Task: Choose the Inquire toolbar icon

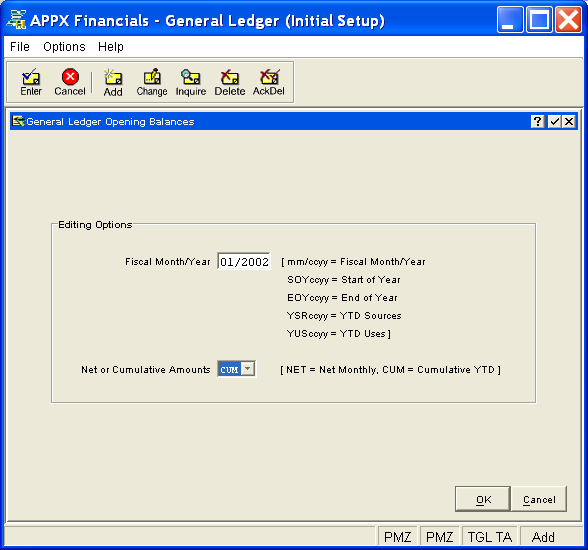Action: (x=190, y=82)
